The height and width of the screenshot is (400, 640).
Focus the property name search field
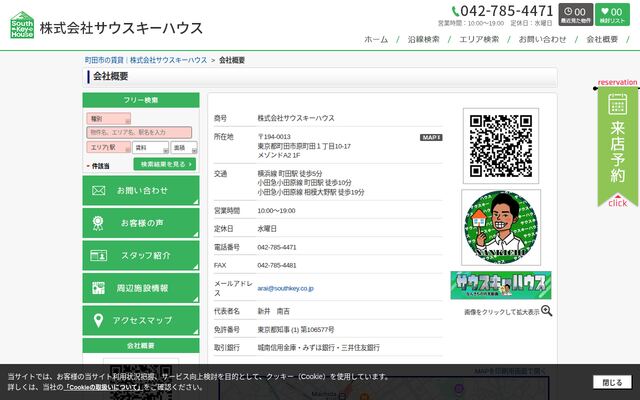139,133
